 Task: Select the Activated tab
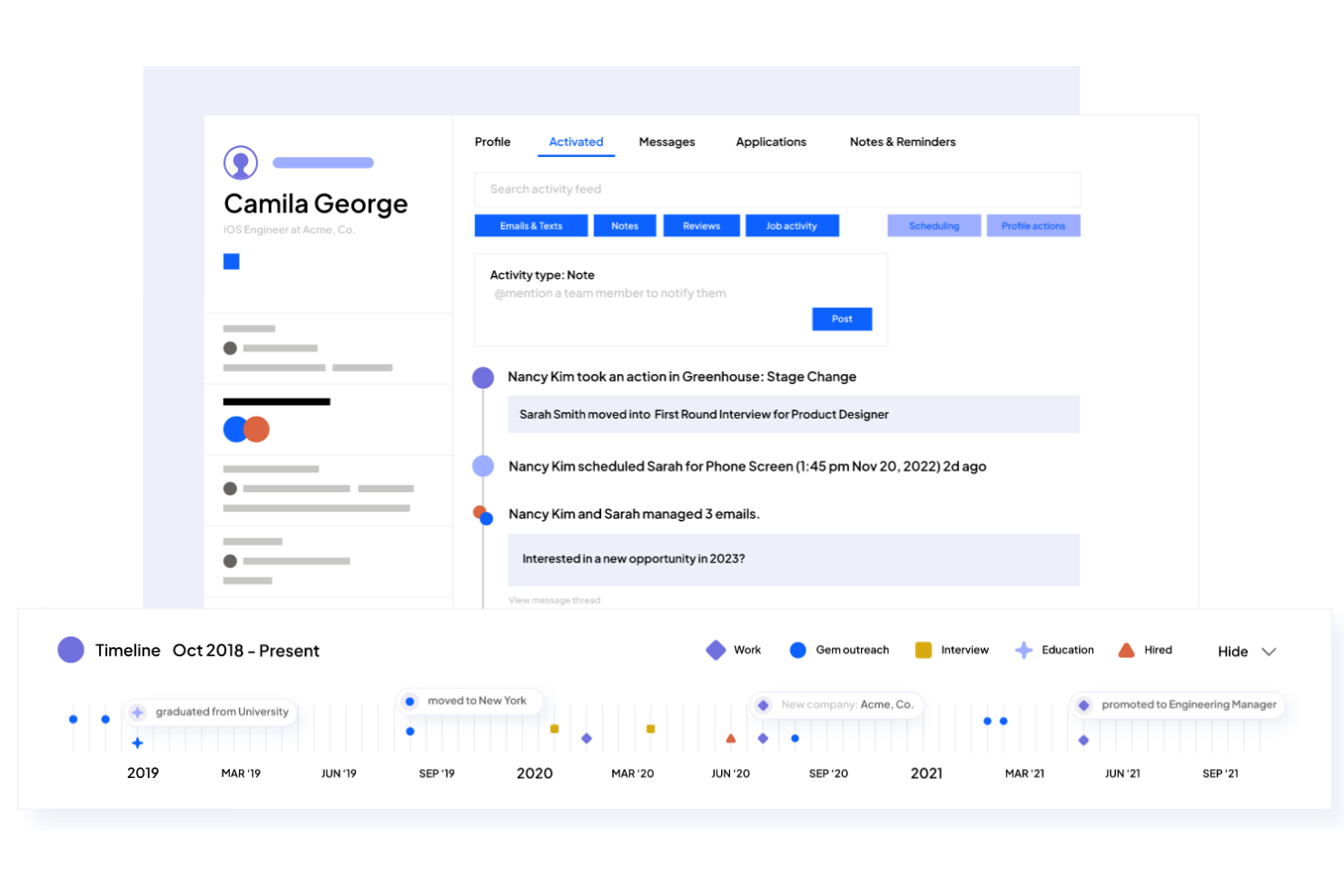coord(576,142)
